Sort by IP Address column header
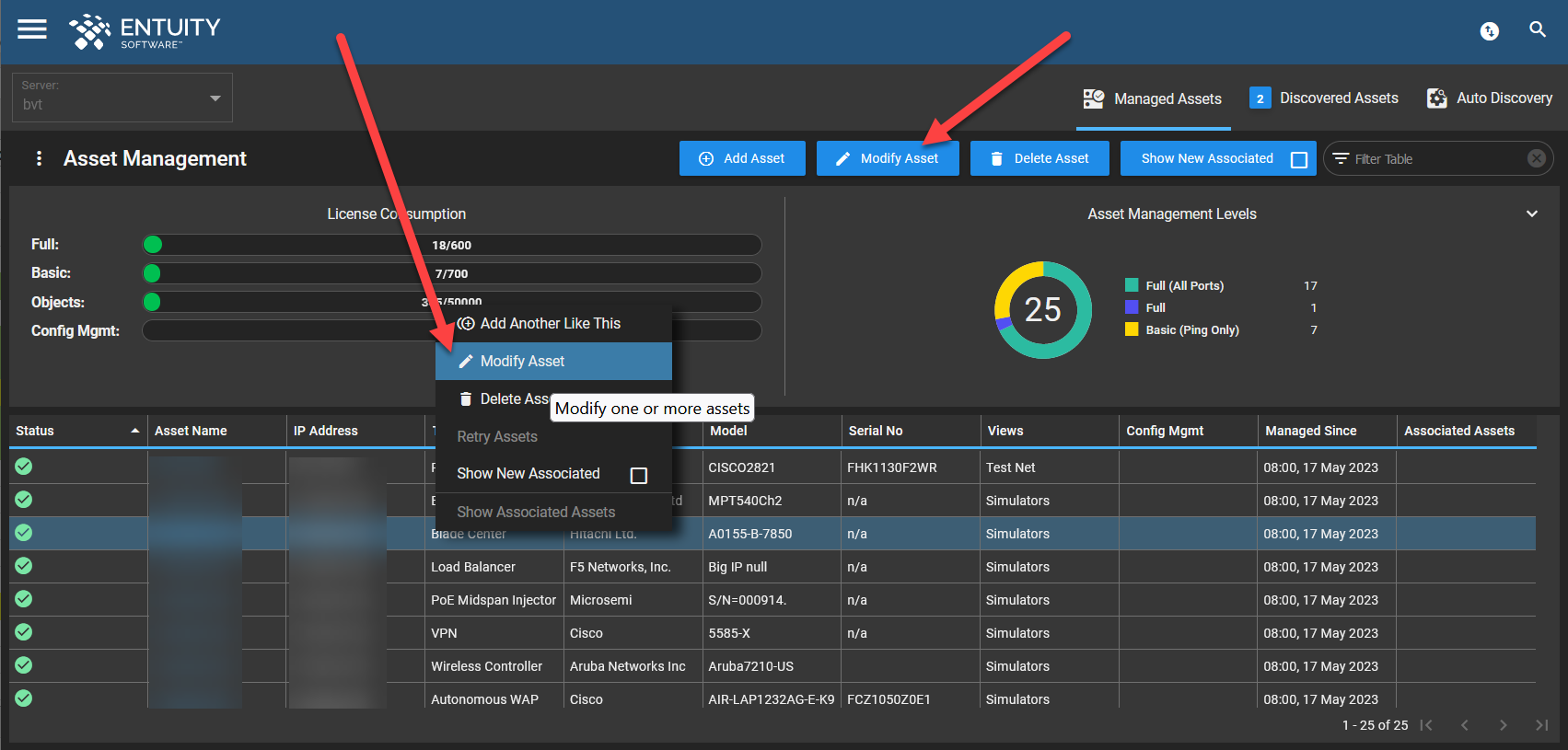 355,431
